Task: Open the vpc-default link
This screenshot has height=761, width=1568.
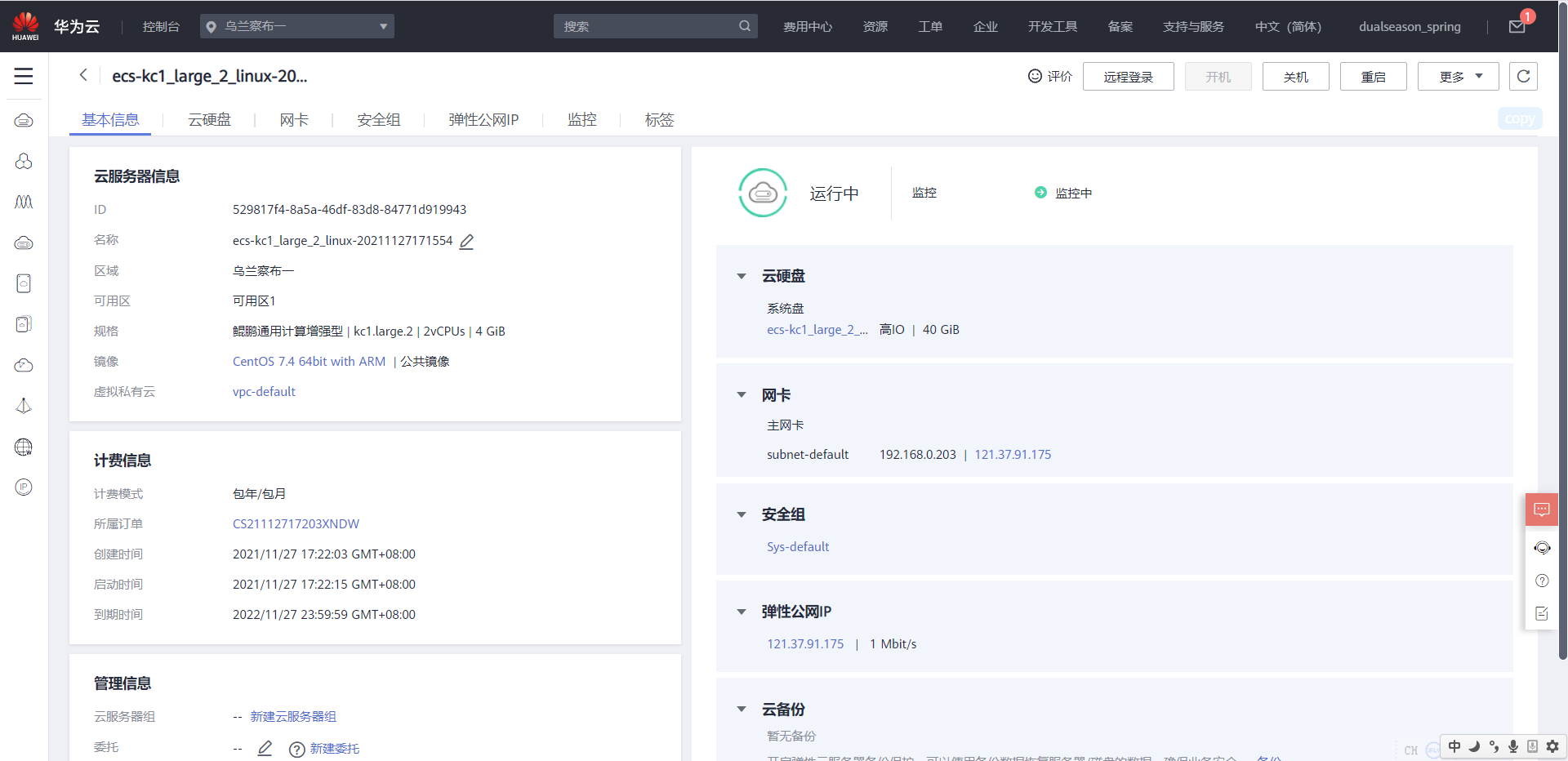Action: pyautogui.click(x=264, y=391)
